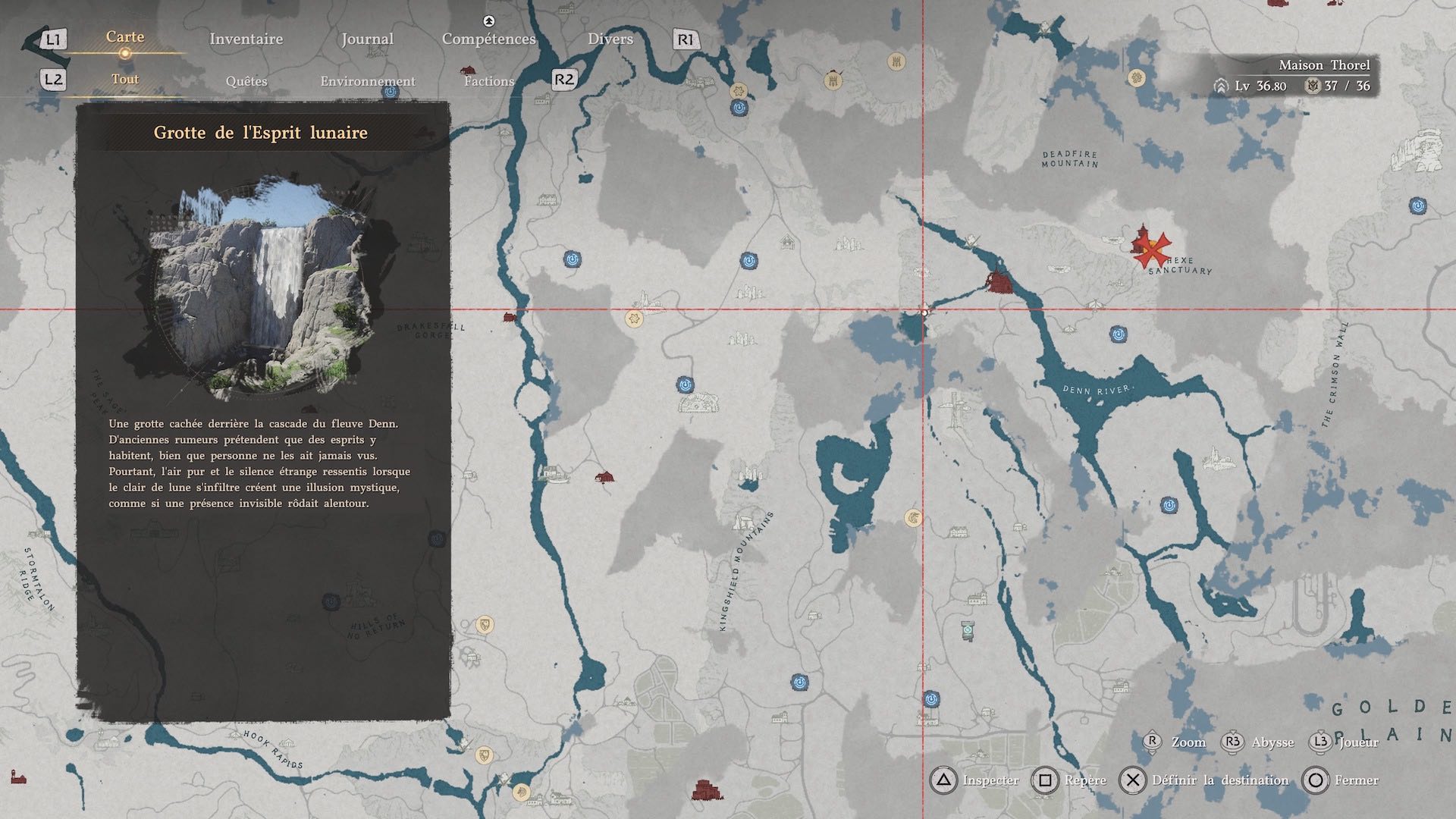
Task: Open the Compétences tab
Action: [x=488, y=39]
